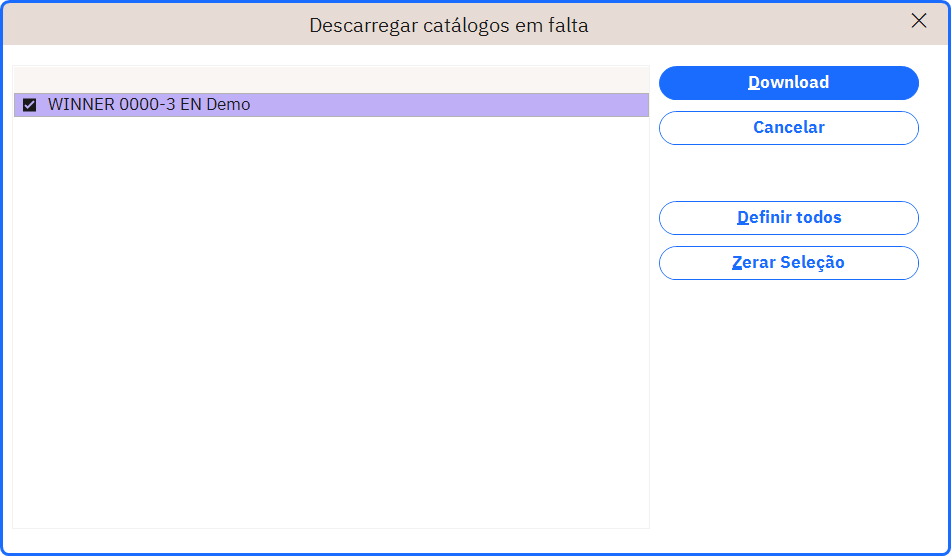The height and width of the screenshot is (556, 951).
Task: Highlight the purple WINNER 0000-3 EN Demo entry
Action: (331, 105)
